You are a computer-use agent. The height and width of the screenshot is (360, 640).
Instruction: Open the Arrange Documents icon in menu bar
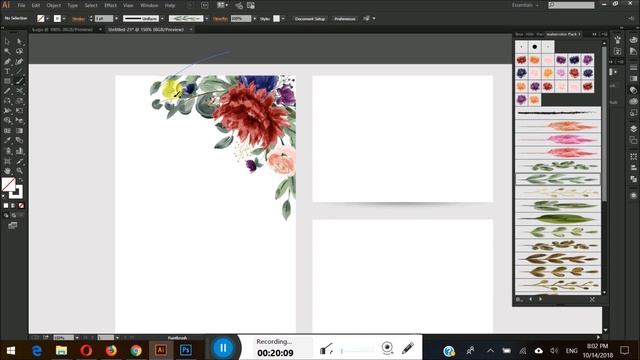coord(222,5)
